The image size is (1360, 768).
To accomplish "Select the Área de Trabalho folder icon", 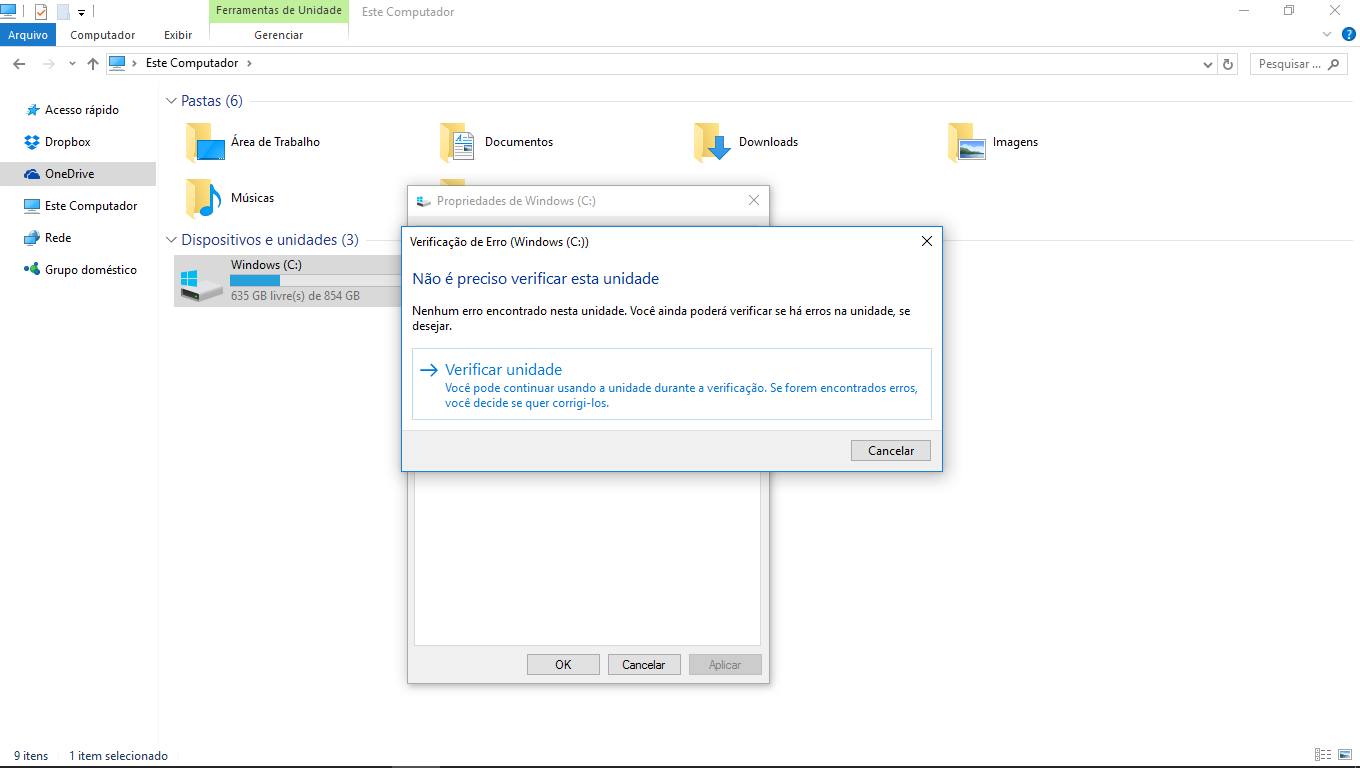I will pos(206,143).
